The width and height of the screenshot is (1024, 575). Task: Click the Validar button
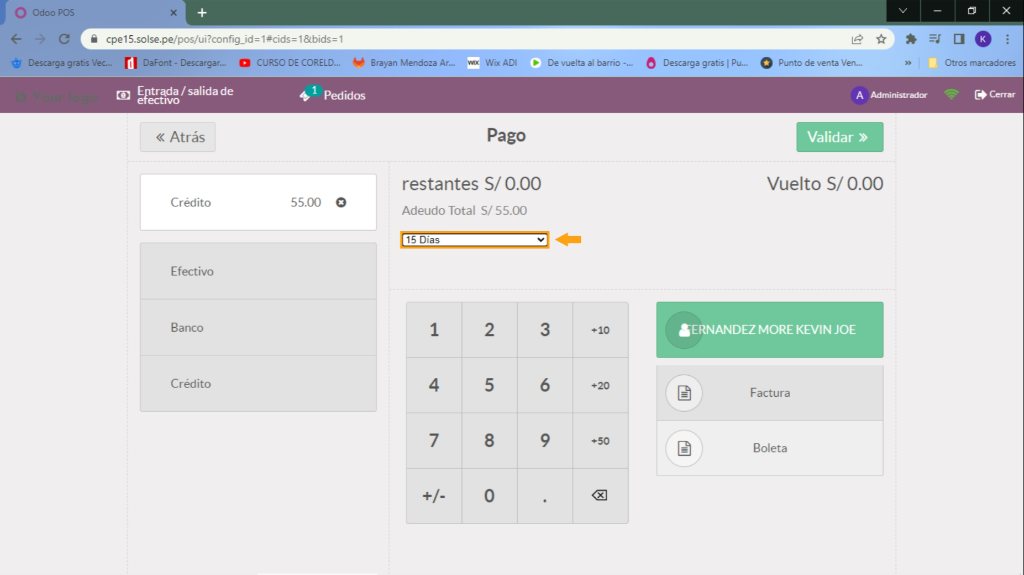pos(839,137)
